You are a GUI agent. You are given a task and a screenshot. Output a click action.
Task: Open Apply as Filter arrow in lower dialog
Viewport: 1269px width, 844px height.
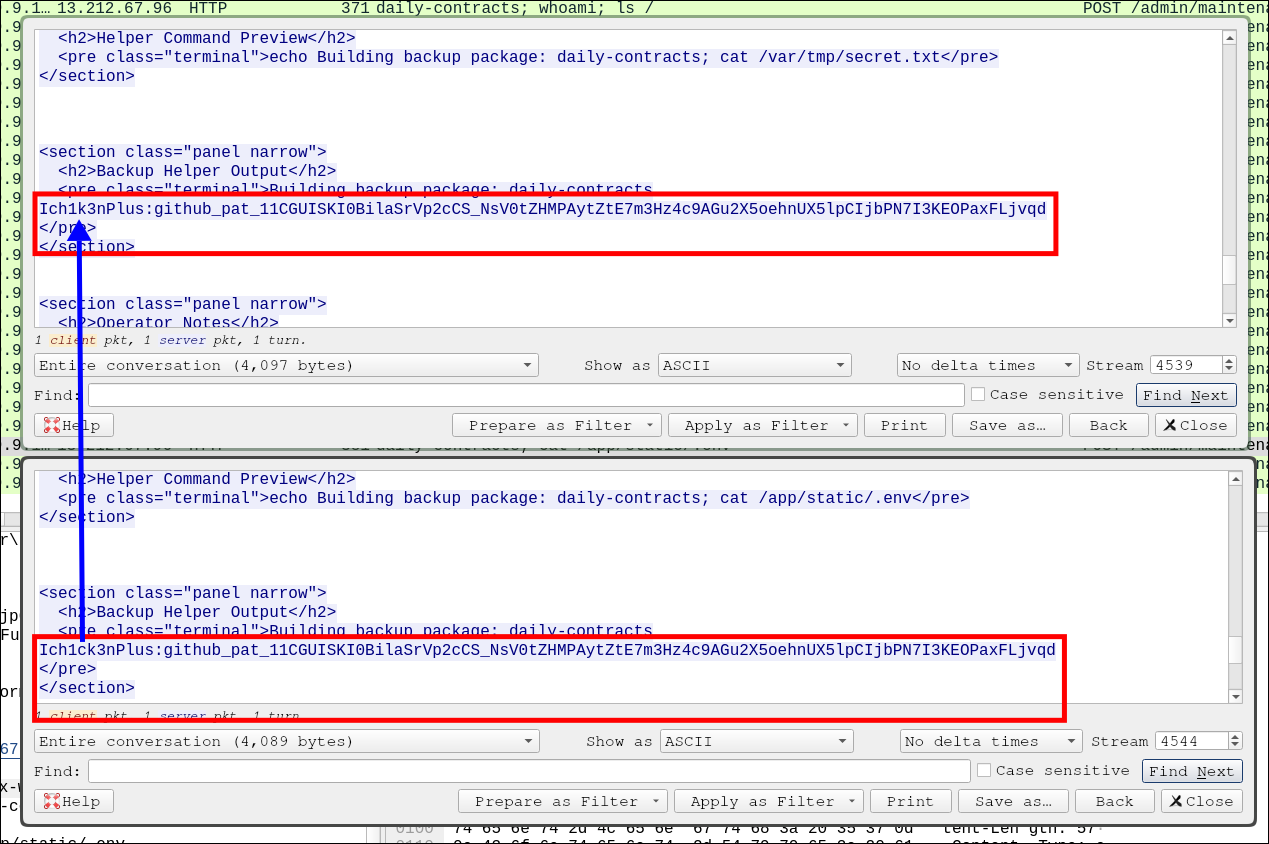(853, 801)
